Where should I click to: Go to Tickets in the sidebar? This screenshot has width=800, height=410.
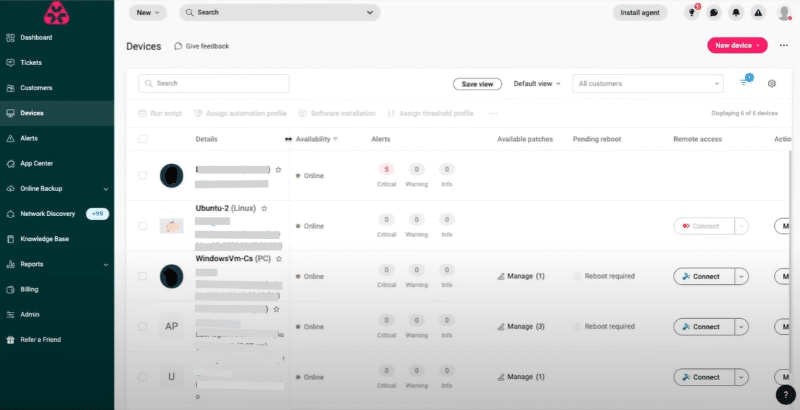point(31,63)
